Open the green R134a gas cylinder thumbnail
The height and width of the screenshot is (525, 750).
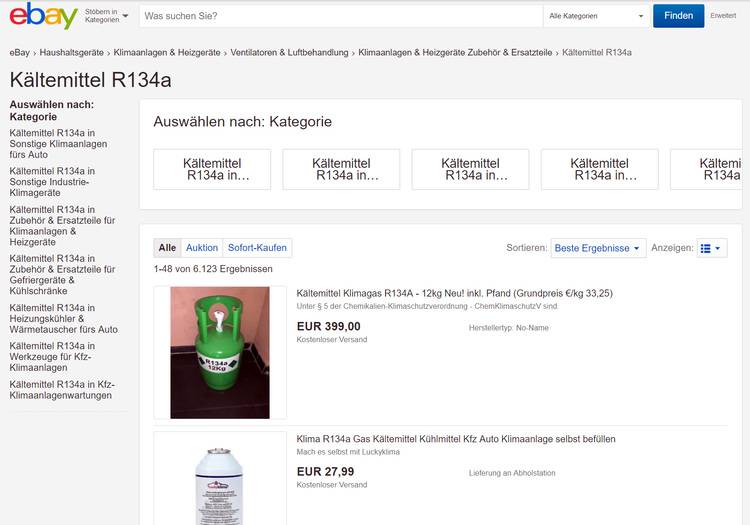tap(219, 352)
